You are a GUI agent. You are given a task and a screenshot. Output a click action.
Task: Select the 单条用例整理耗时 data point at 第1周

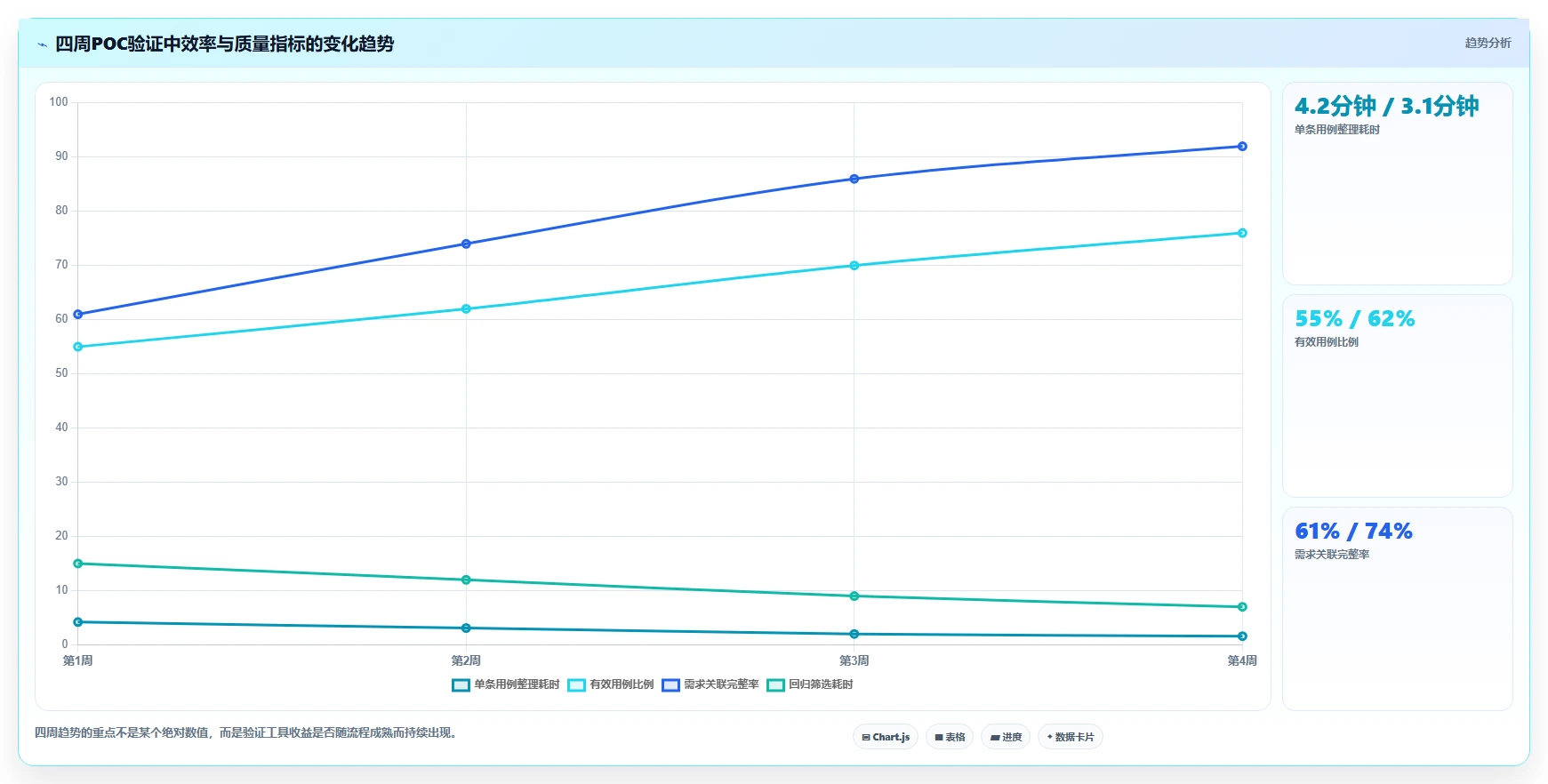(x=78, y=622)
